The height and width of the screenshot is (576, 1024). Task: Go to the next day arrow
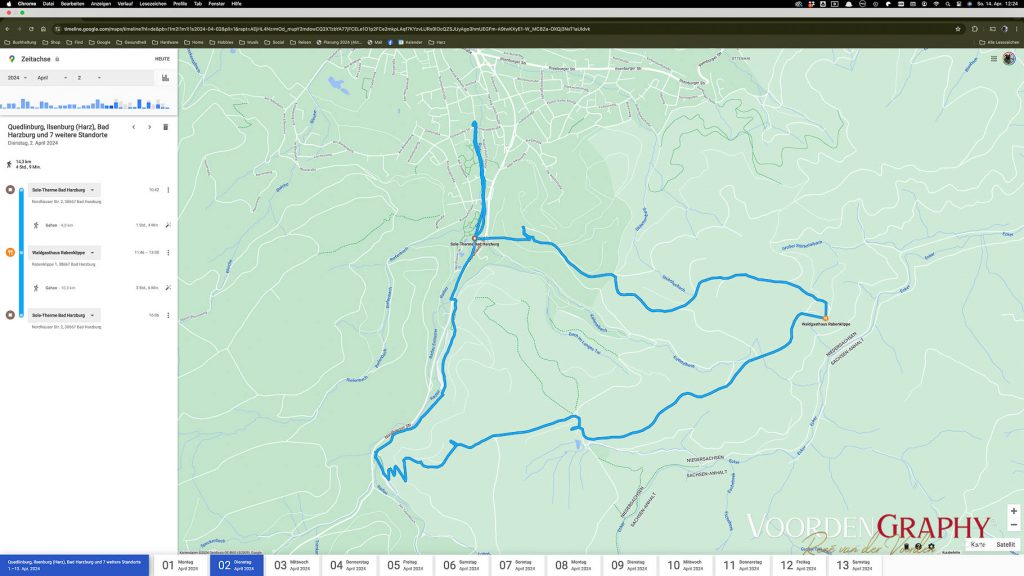(149, 127)
